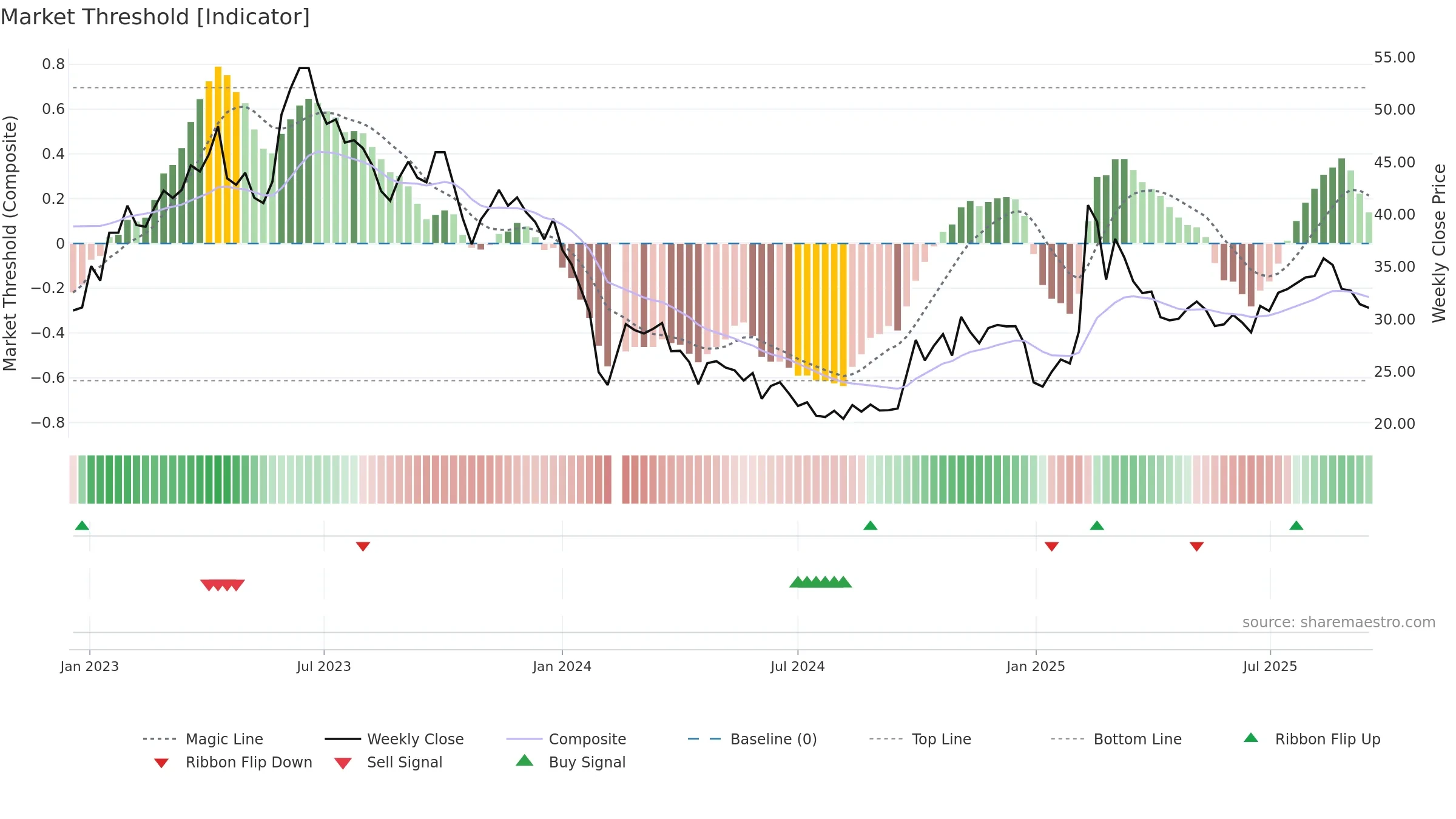Click the 40.00 right axis price label
1456x819 pixels.
click(1395, 215)
